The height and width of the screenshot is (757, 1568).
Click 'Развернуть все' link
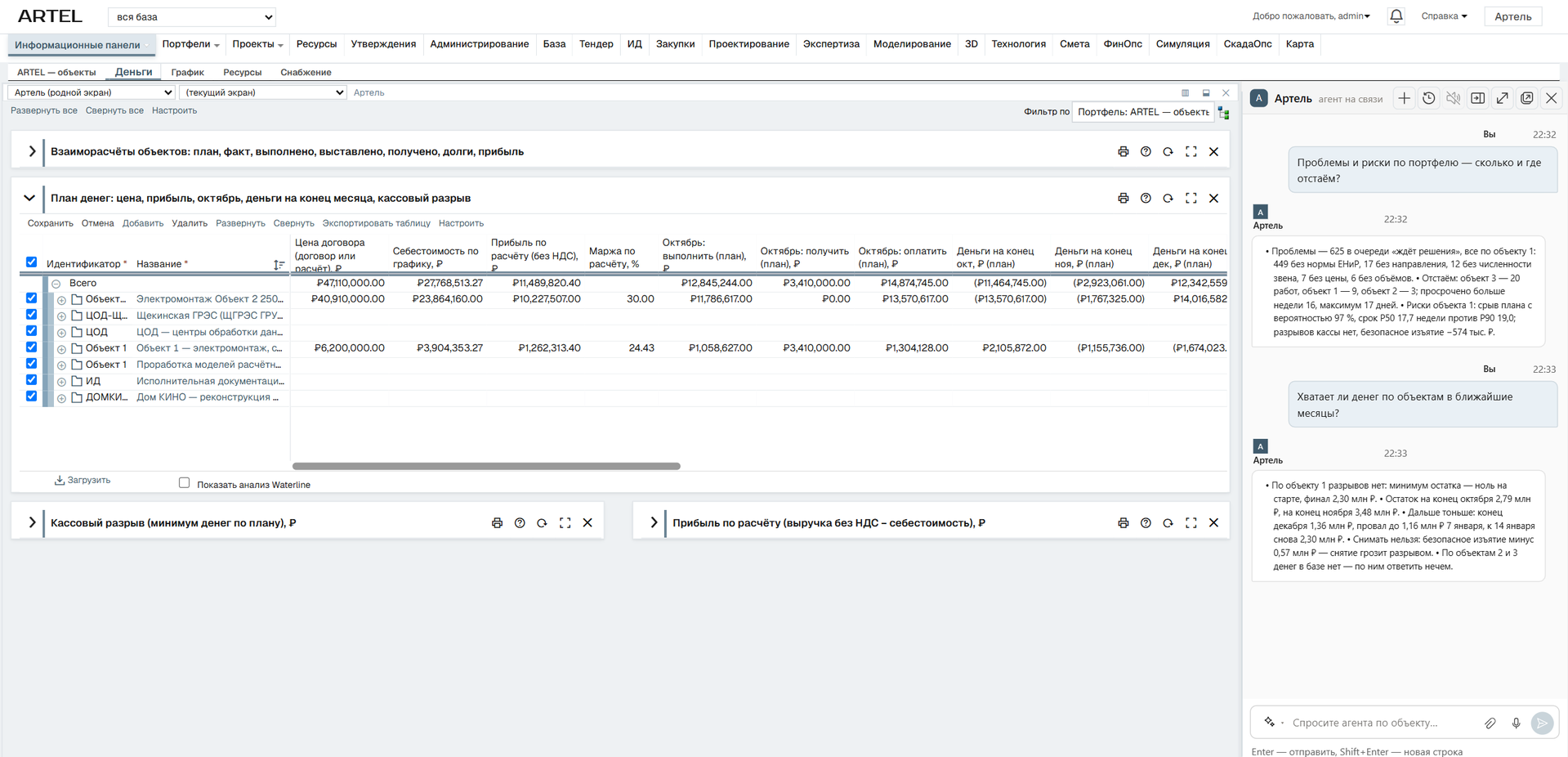click(x=44, y=111)
